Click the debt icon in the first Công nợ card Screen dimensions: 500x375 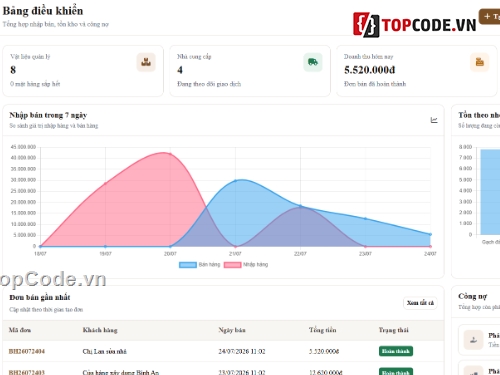tap(473, 340)
